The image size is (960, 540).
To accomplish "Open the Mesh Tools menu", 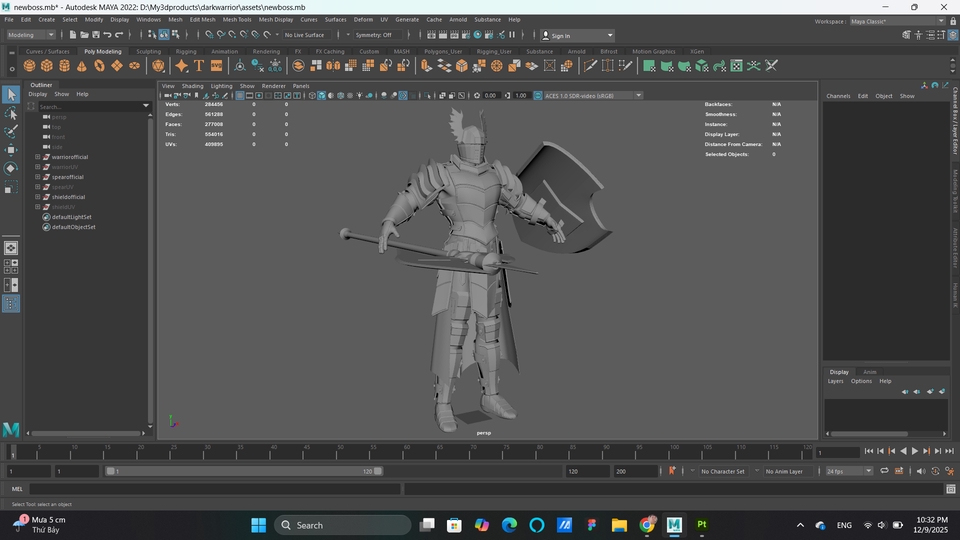I will (237, 19).
